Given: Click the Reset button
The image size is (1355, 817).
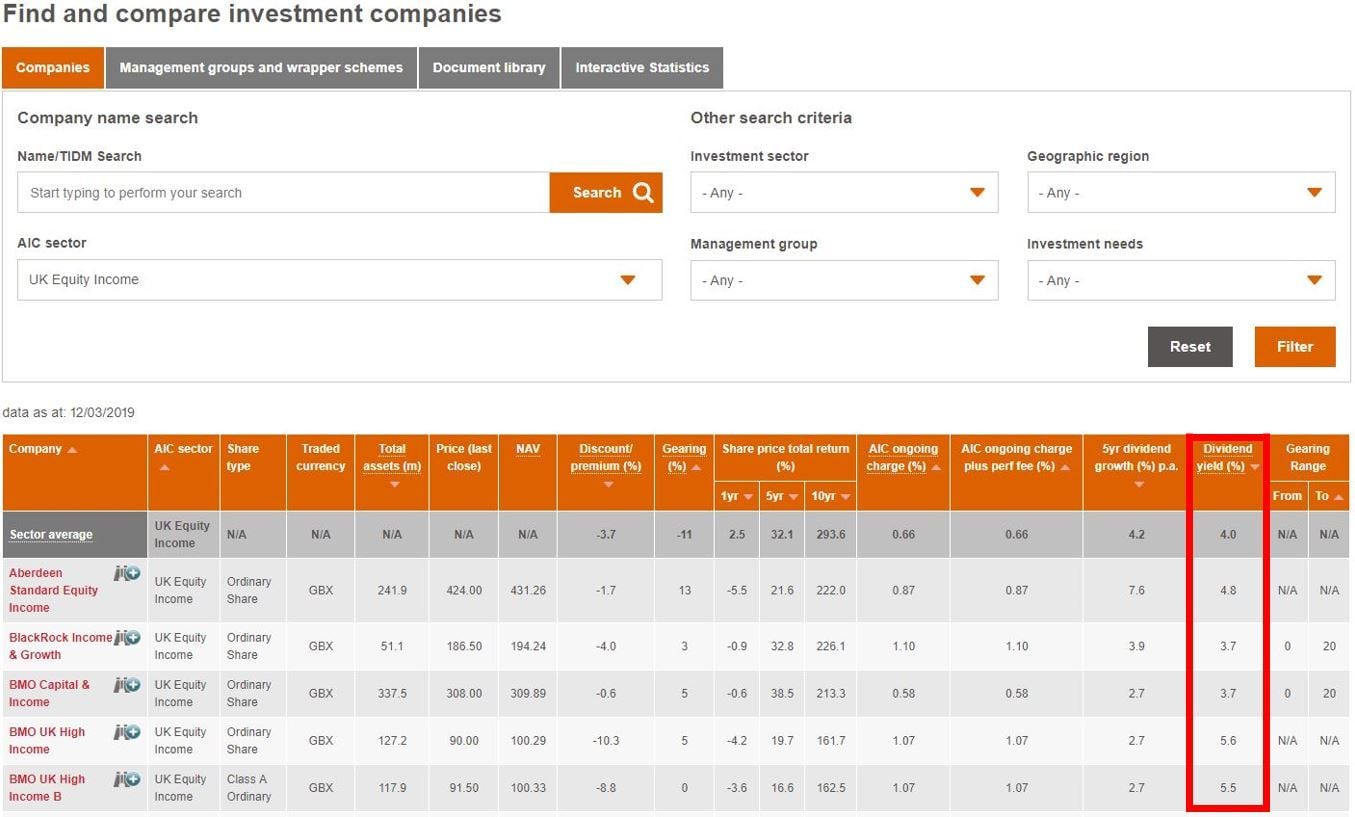Looking at the screenshot, I should coord(1190,347).
